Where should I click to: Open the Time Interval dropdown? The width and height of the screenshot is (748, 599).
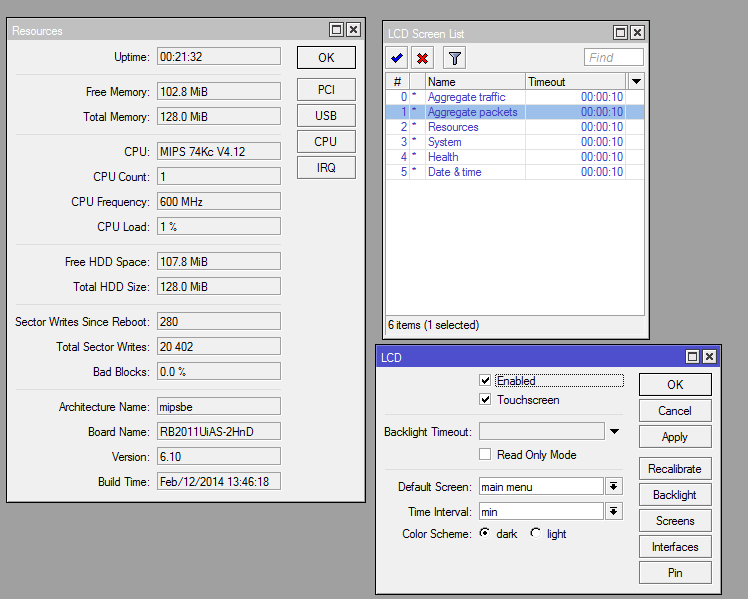point(614,512)
